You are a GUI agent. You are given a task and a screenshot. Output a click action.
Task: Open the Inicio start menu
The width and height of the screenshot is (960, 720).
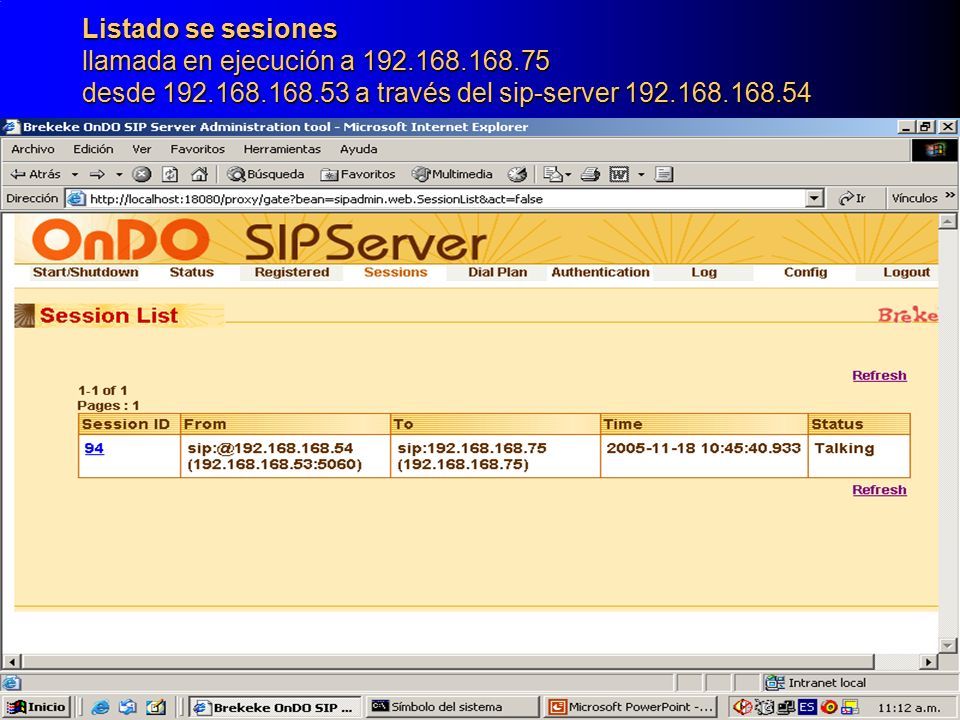pos(36,707)
